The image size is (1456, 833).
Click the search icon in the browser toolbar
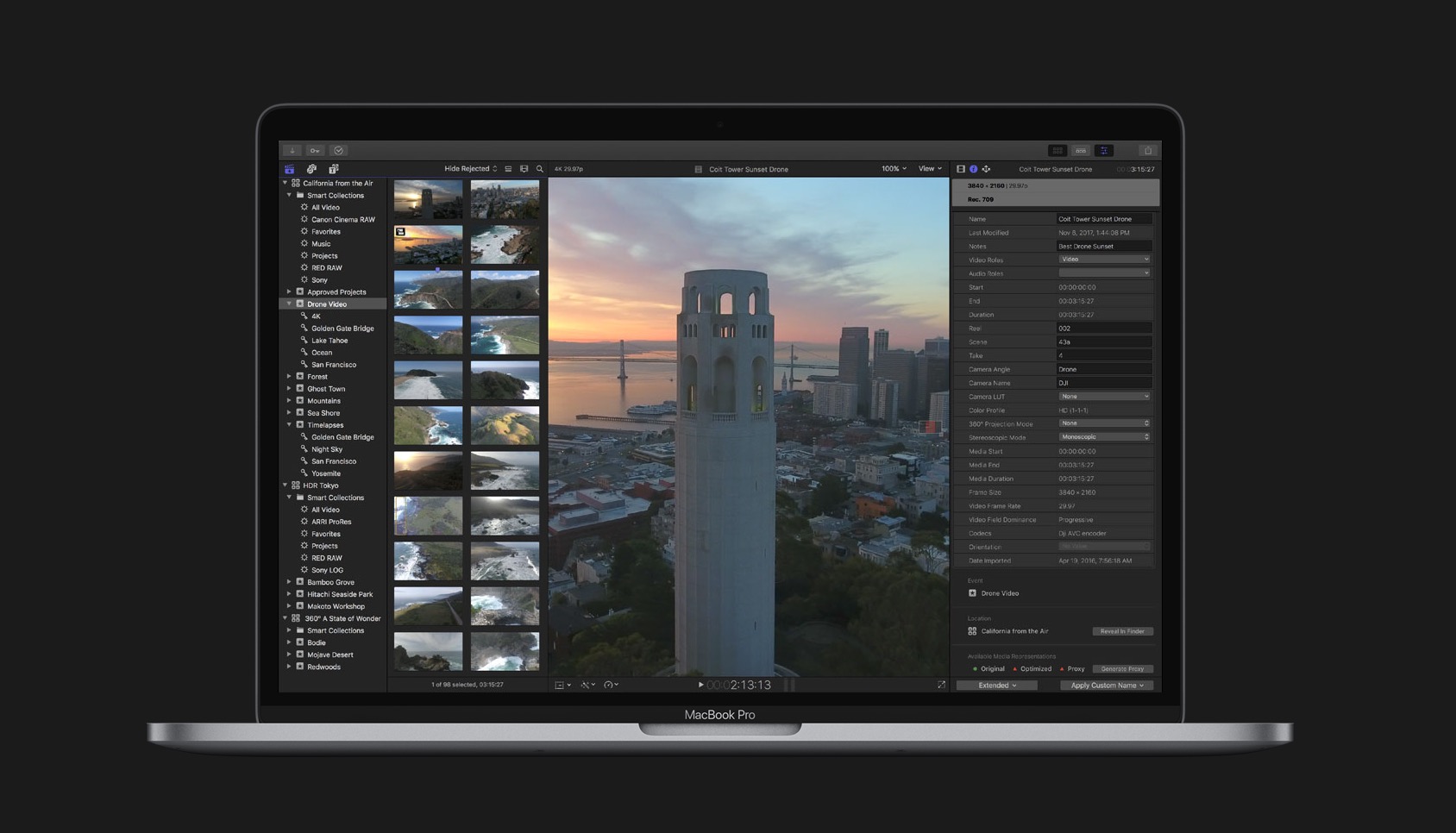coord(540,168)
